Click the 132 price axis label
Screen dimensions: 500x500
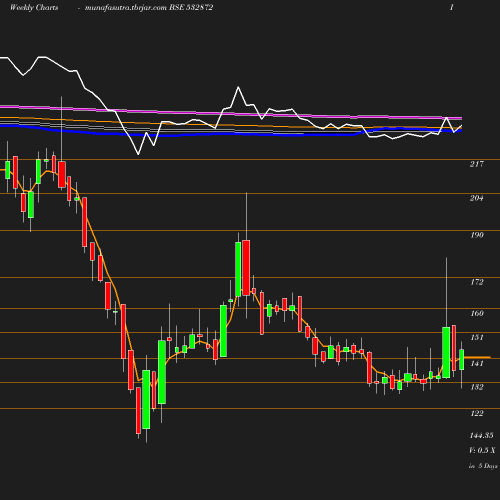point(477,387)
